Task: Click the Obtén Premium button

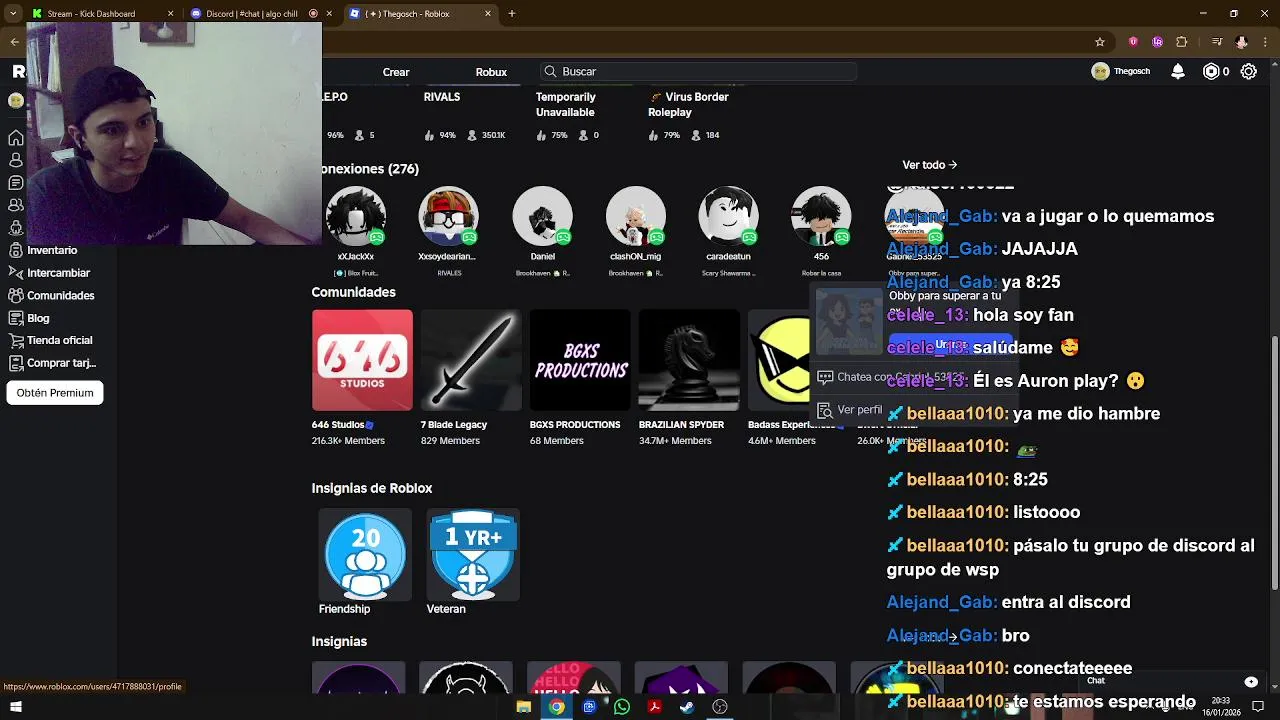Action: [55, 393]
